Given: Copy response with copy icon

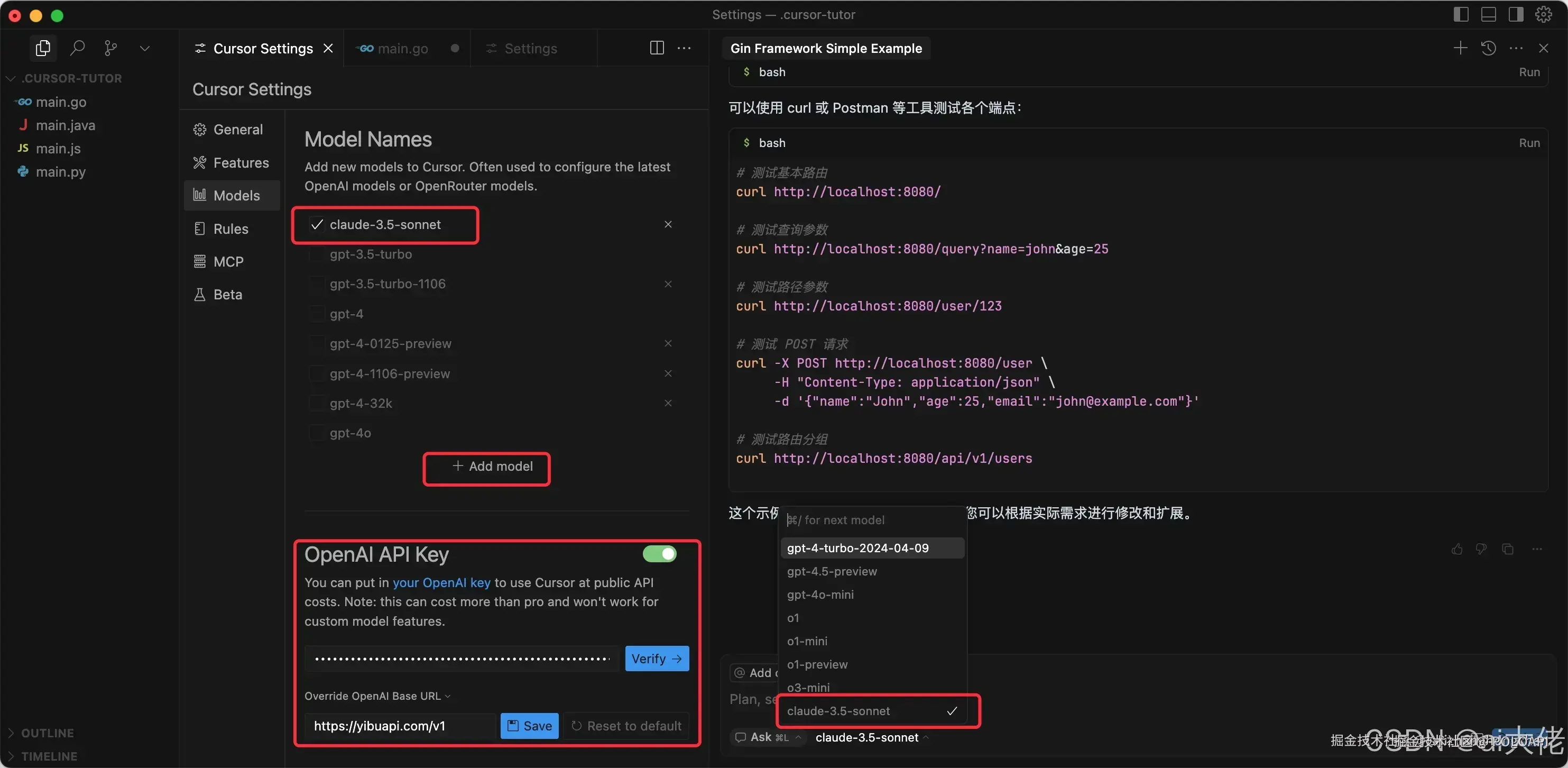Looking at the screenshot, I should coord(1508,550).
